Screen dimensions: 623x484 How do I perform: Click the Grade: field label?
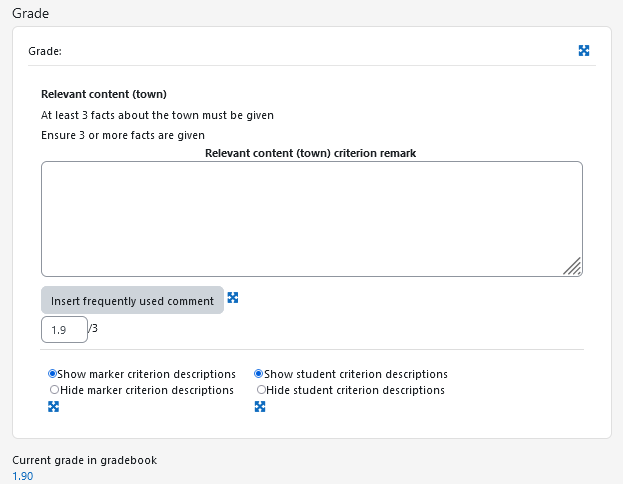(45, 51)
